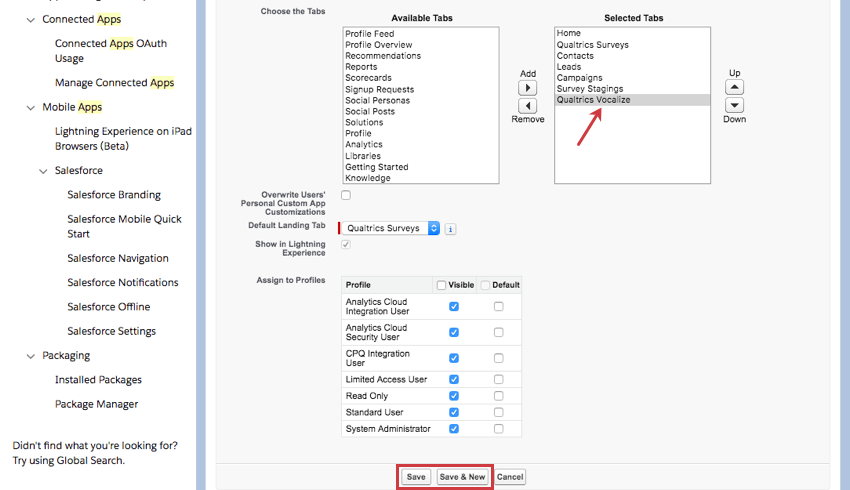850x490 pixels.
Task: Open Lightning Experience on iPad Browsers (Beta)
Action: tap(123, 138)
